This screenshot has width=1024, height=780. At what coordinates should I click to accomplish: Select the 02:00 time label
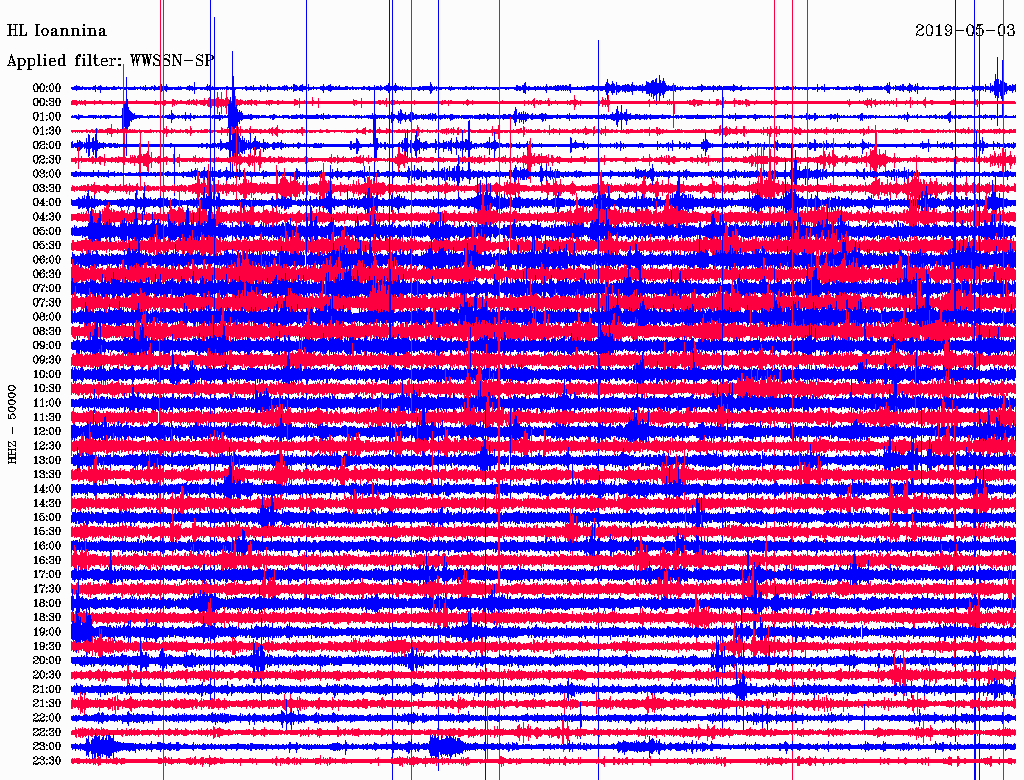pyautogui.click(x=47, y=146)
